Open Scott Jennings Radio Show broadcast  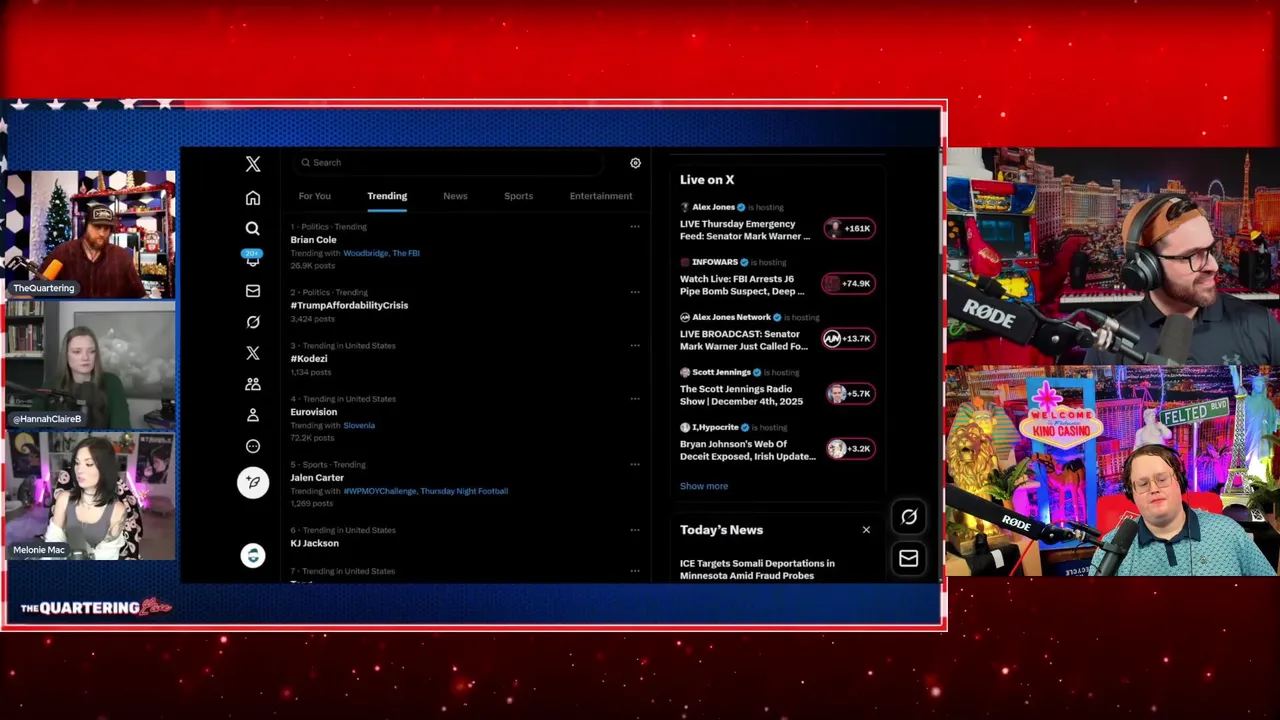click(x=741, y=395)
